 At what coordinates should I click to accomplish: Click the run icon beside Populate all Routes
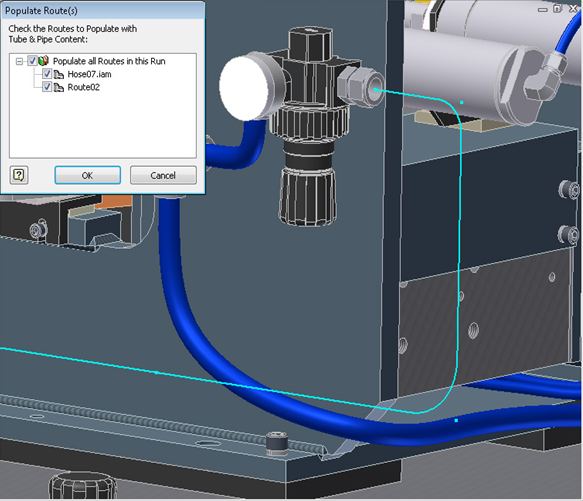[x=44, y=61]
